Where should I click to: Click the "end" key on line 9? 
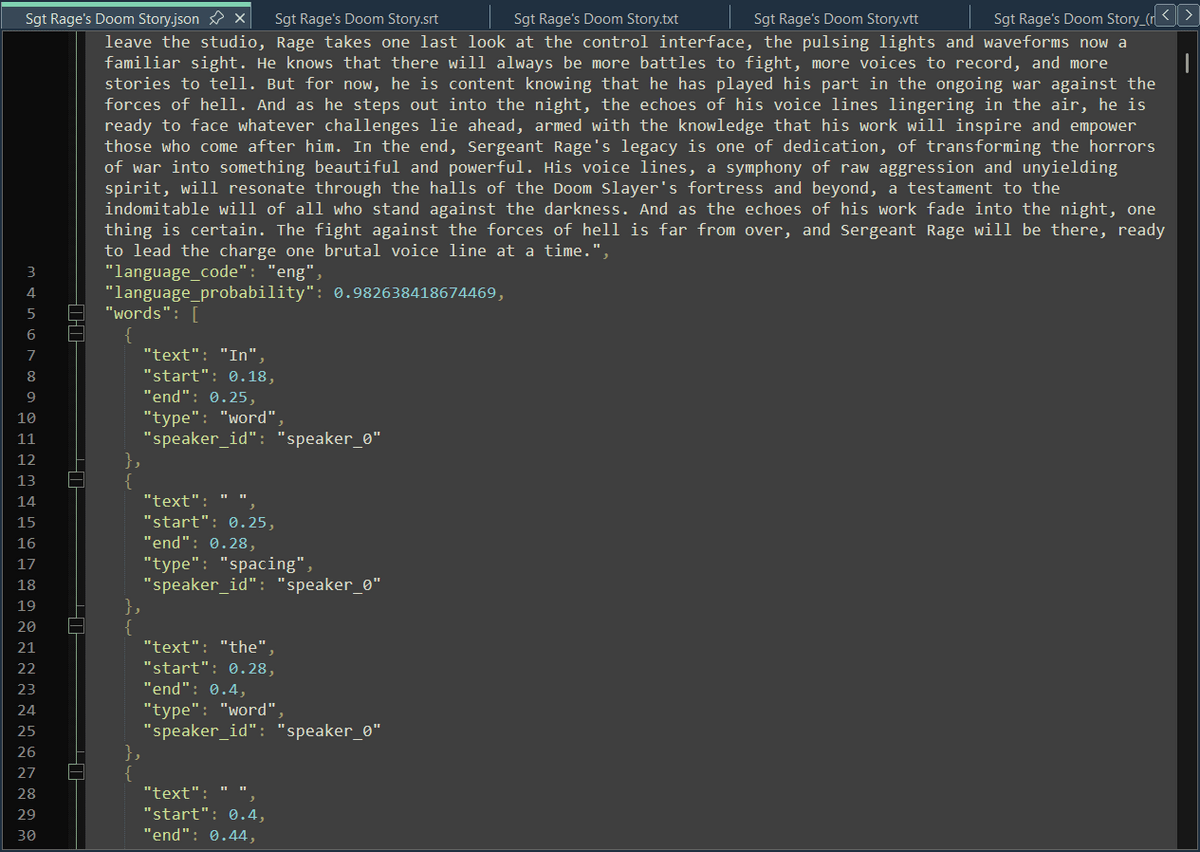168,397
